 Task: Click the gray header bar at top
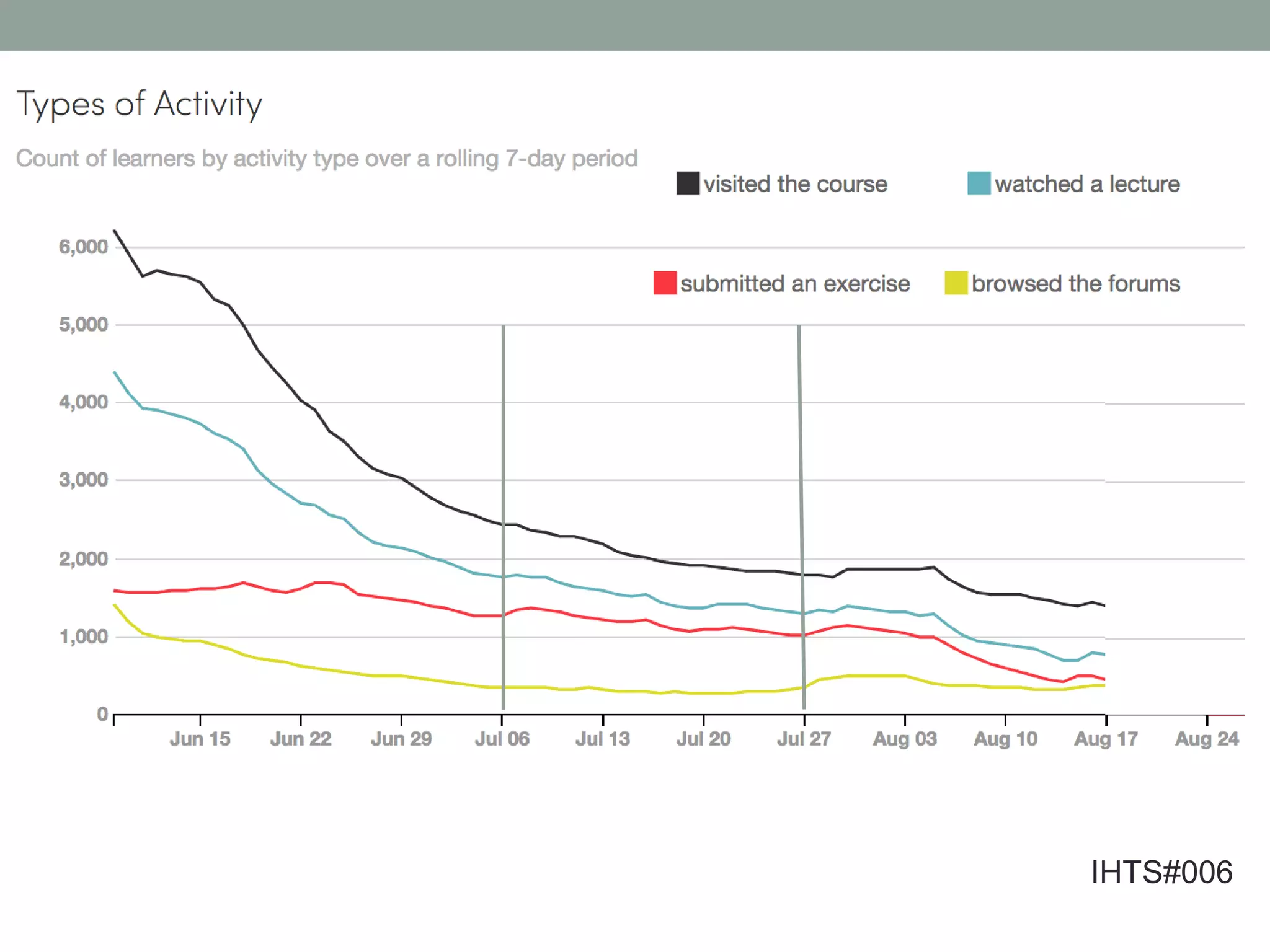[x=635, y=25]
